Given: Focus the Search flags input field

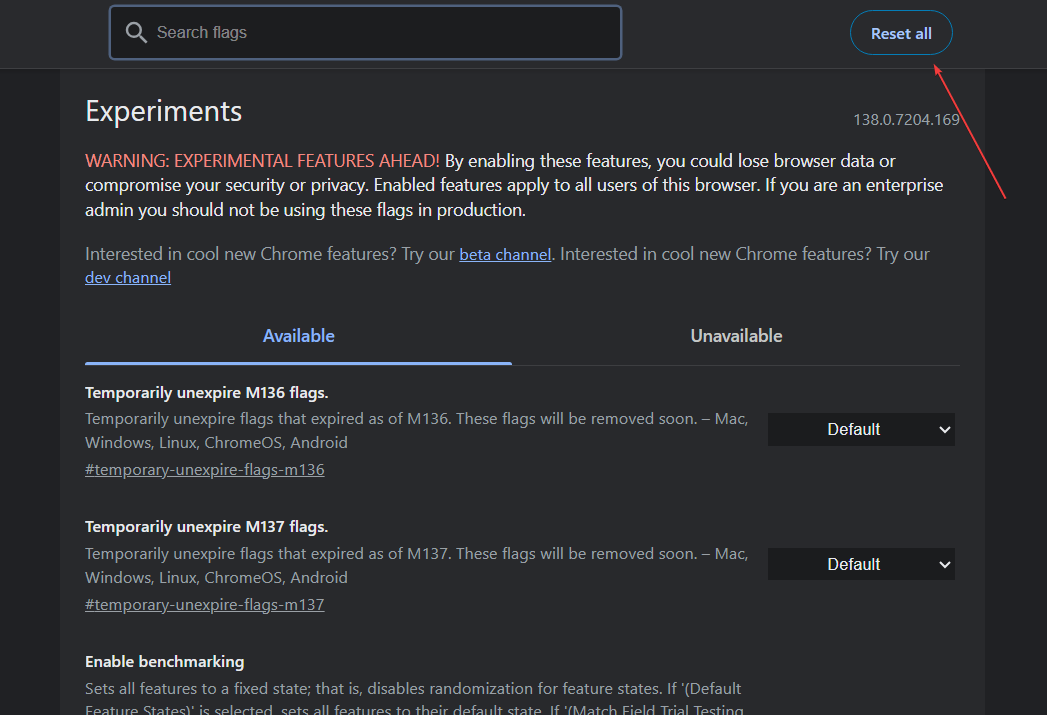Looking at the screenshot, I should [365, 33].
